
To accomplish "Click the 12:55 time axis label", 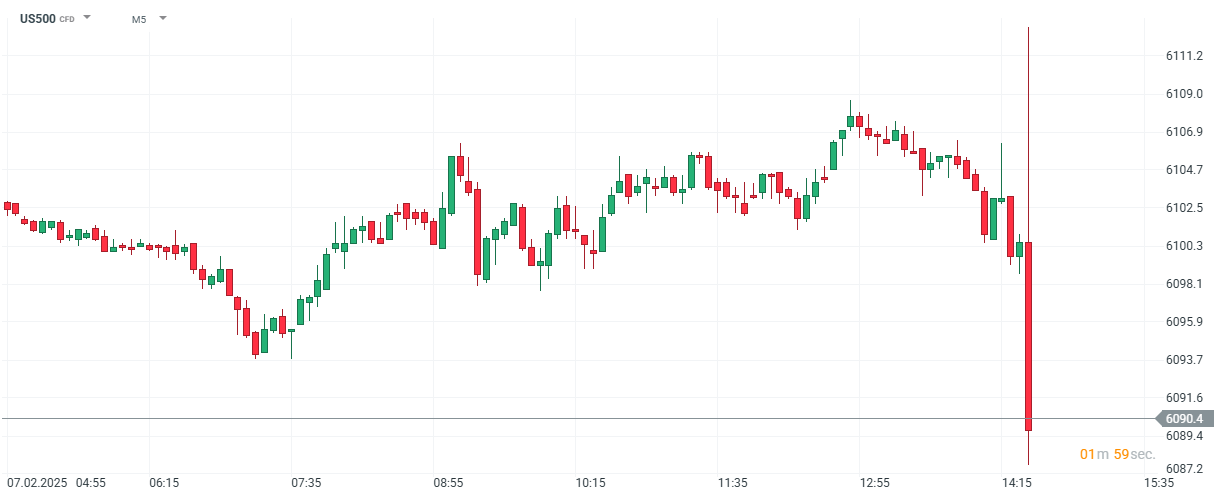I will point(875,483).
